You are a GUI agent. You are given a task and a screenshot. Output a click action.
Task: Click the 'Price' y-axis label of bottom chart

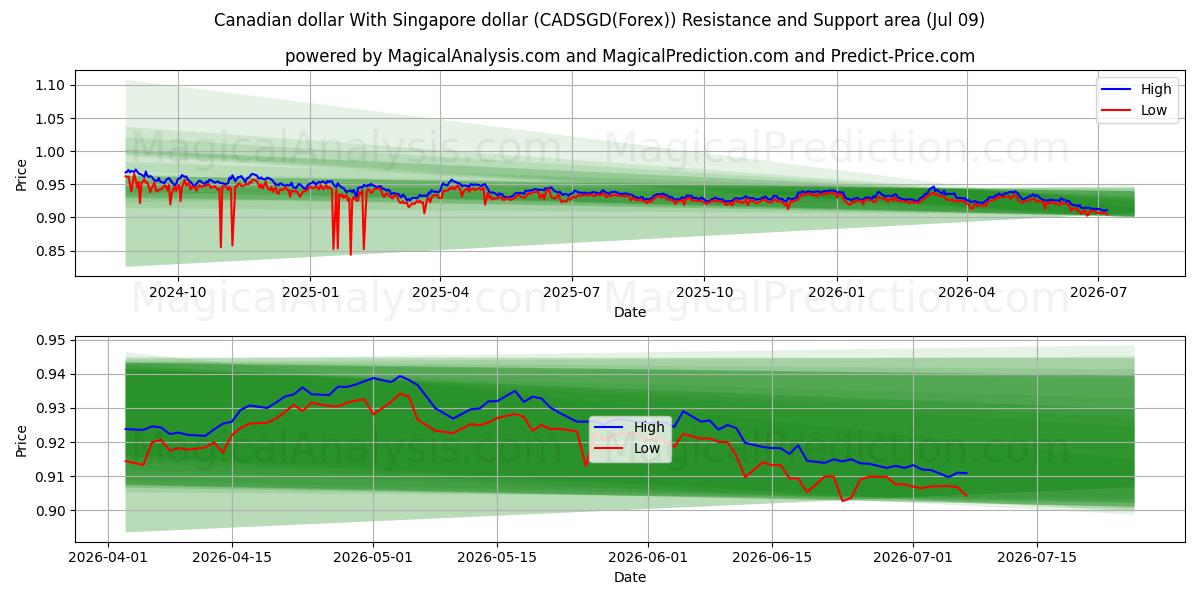22,439
